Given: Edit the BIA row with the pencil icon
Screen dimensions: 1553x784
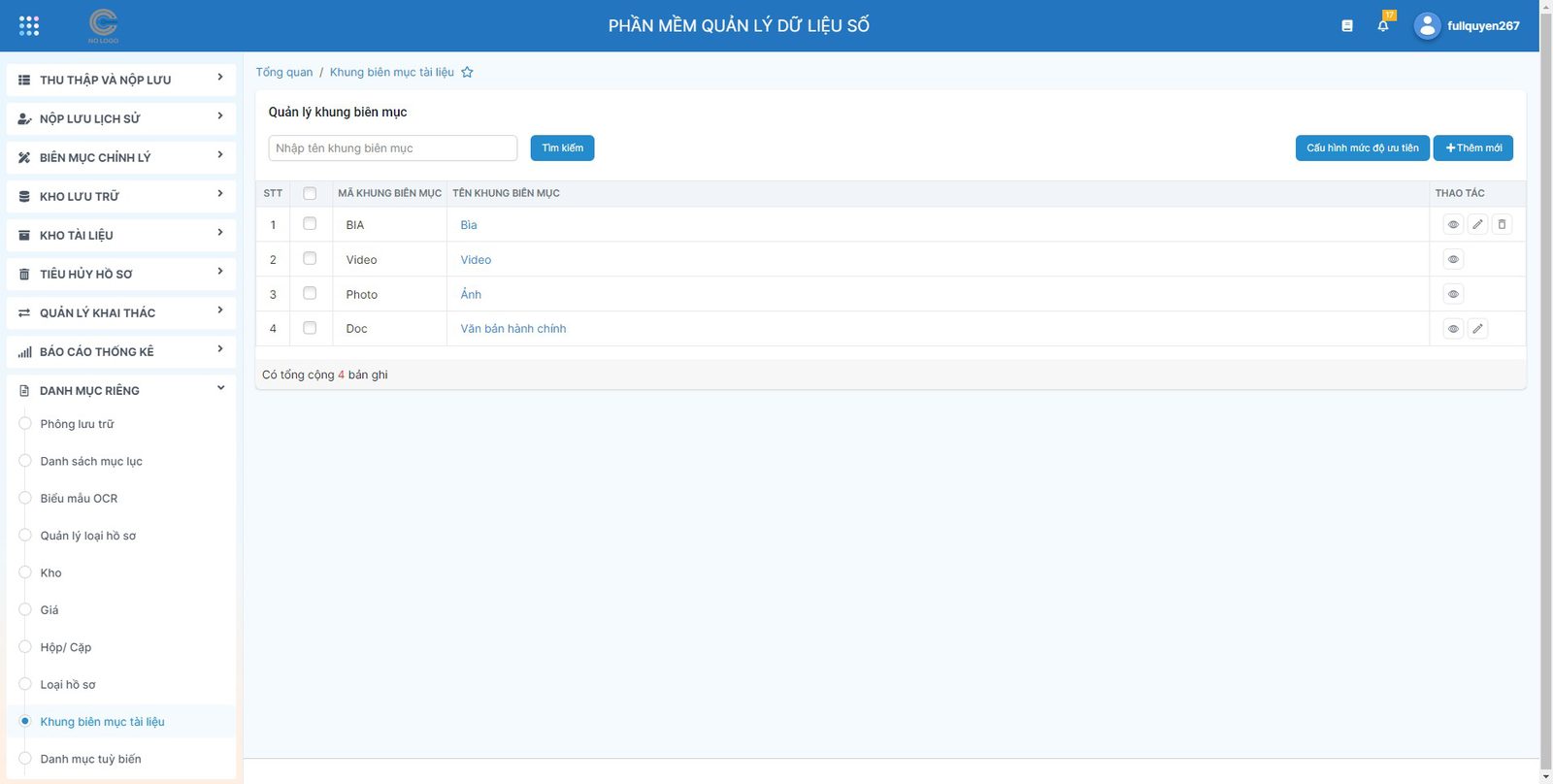Looking at the screenshot, I should click(1477, 224).
